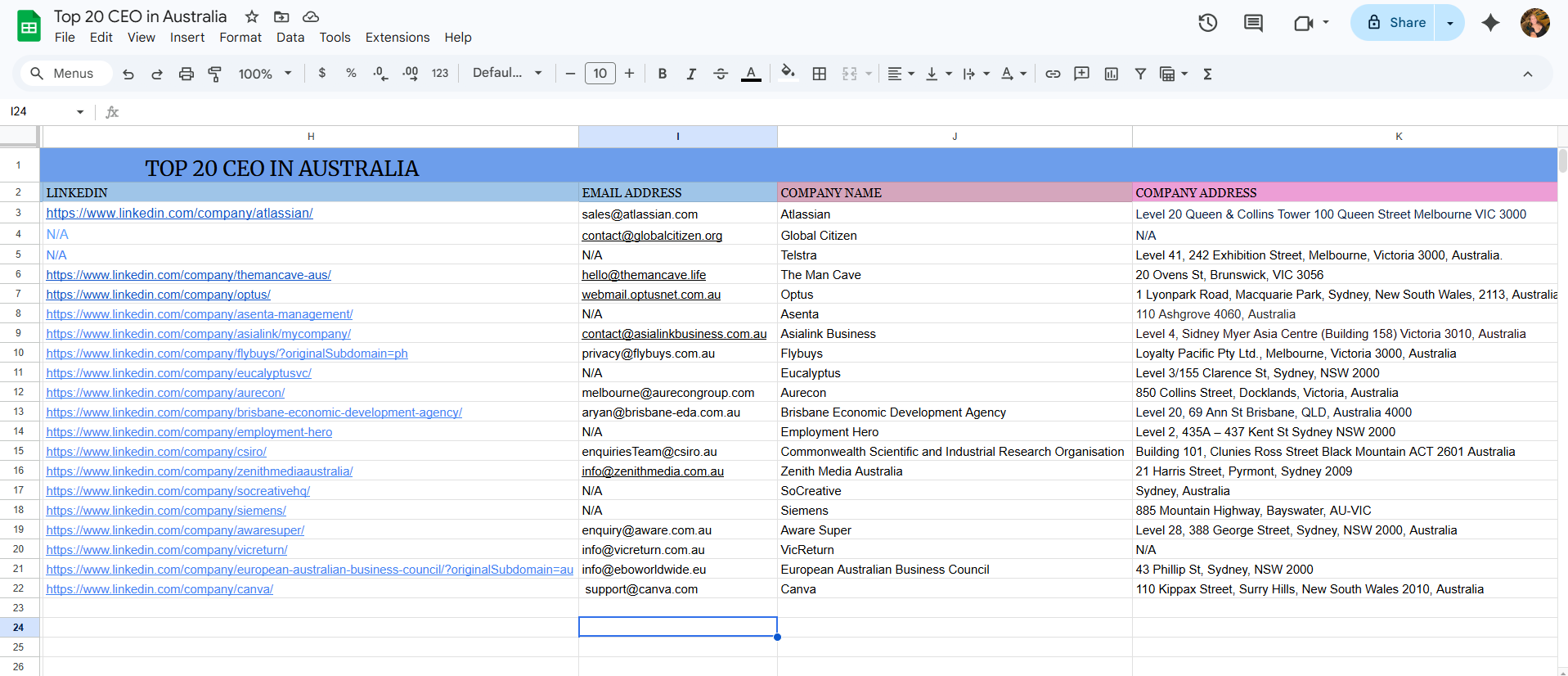Move document to folder

[281, 16]
